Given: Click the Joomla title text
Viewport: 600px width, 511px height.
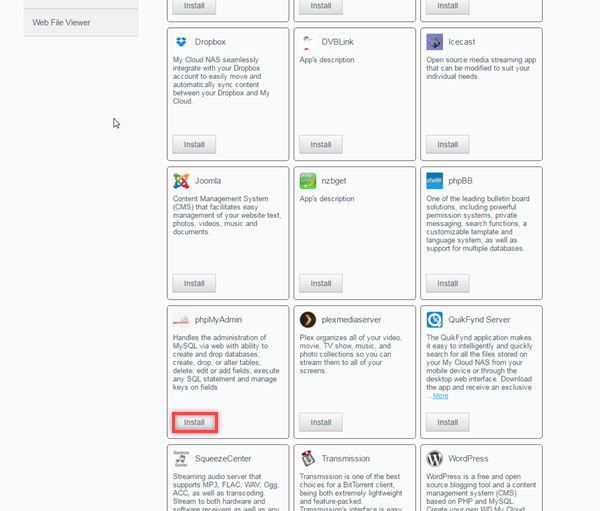Looking at the screenshot, I should pyautogui.click(x=208, y=181).
